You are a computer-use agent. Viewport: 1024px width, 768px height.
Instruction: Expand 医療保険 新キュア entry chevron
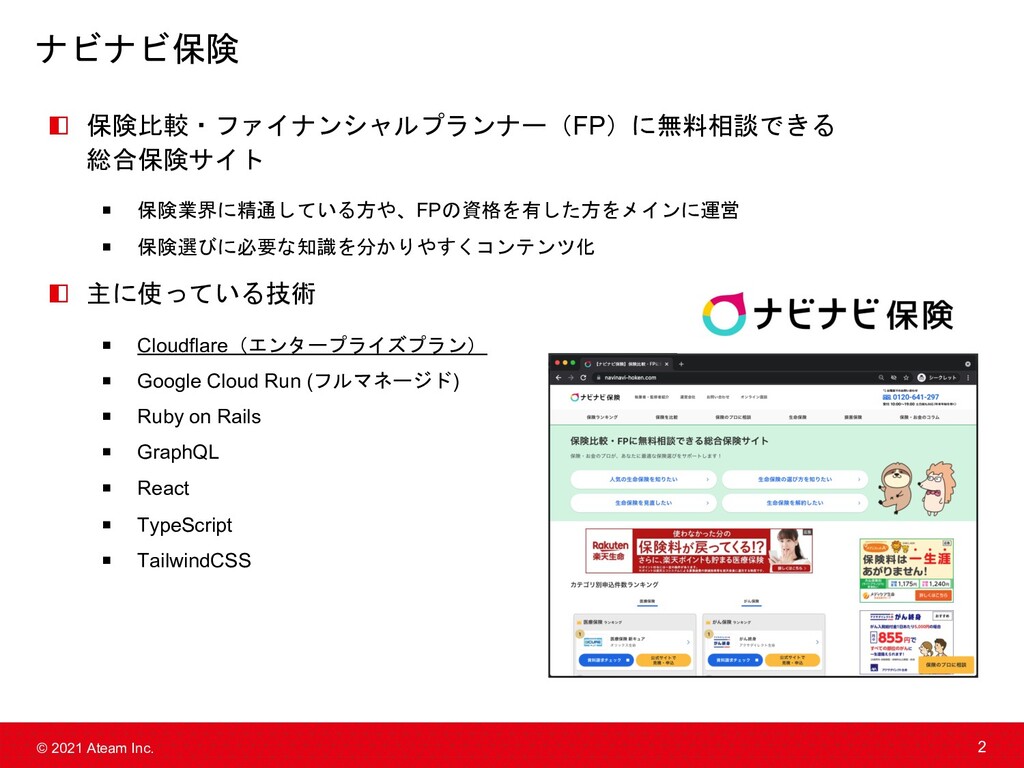click(x=688, y=643)
